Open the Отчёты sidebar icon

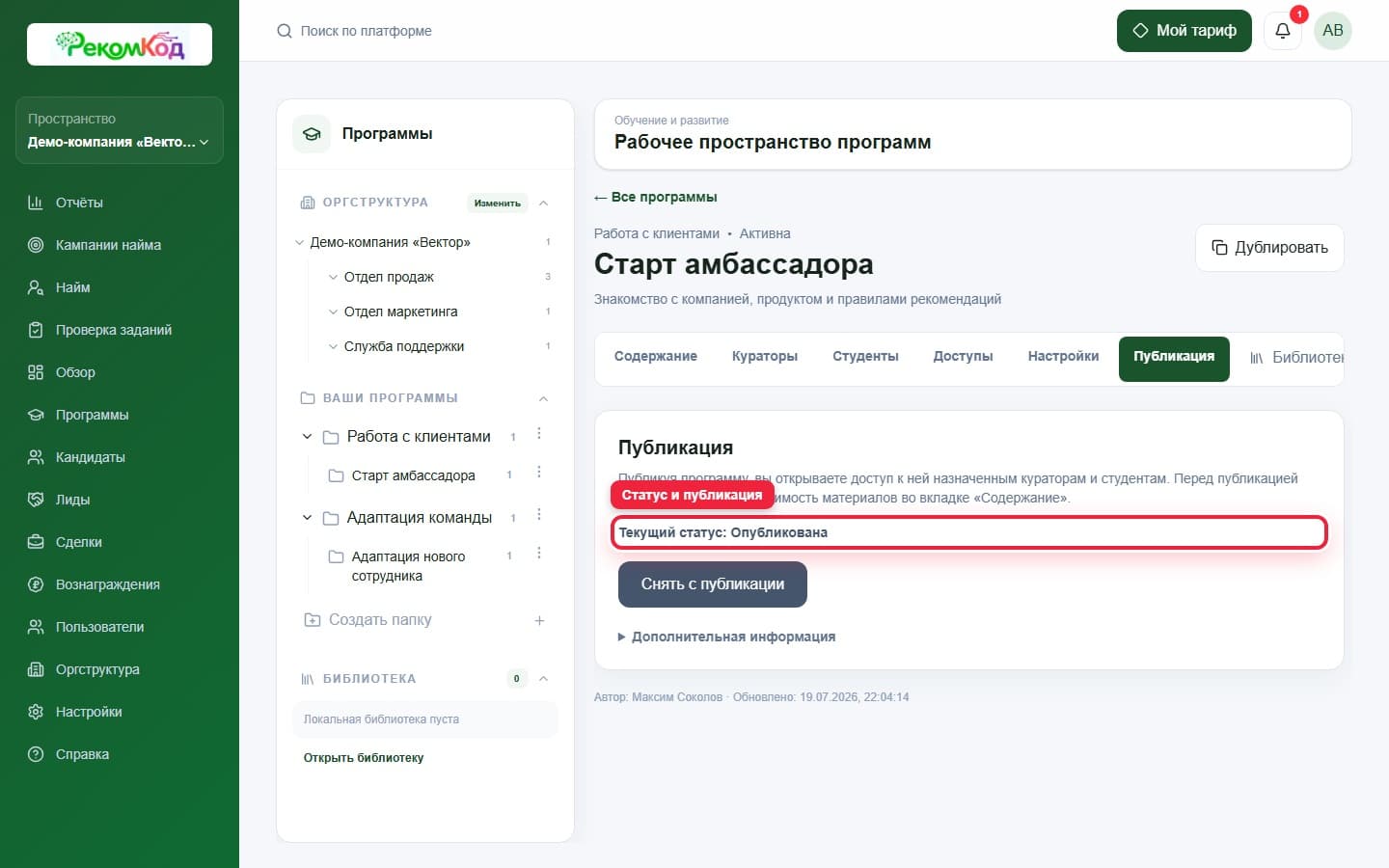36,203
